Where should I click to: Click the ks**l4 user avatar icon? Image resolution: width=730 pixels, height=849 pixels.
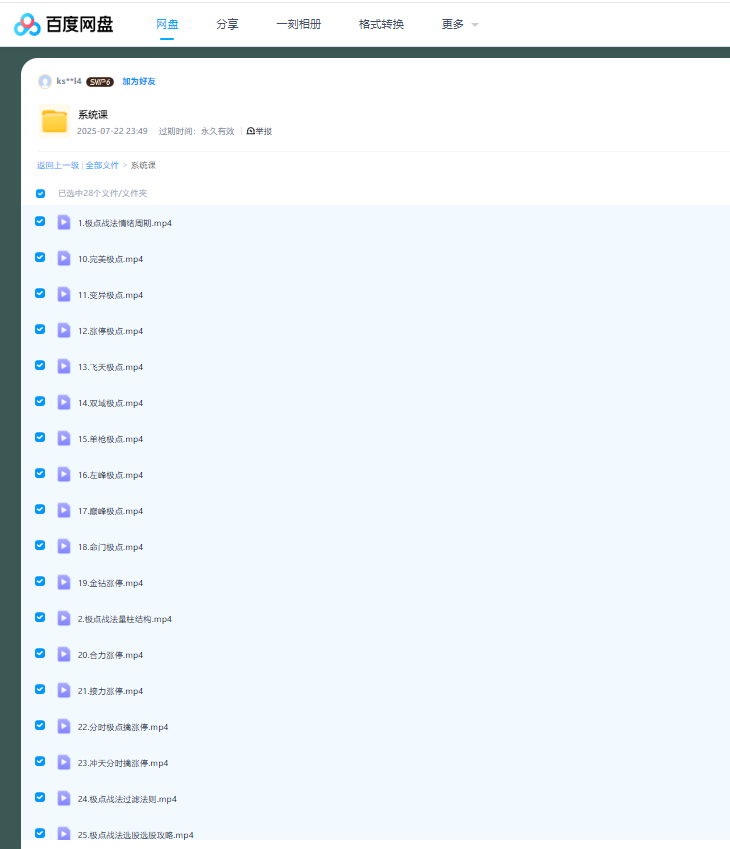(x=44, y=81)
